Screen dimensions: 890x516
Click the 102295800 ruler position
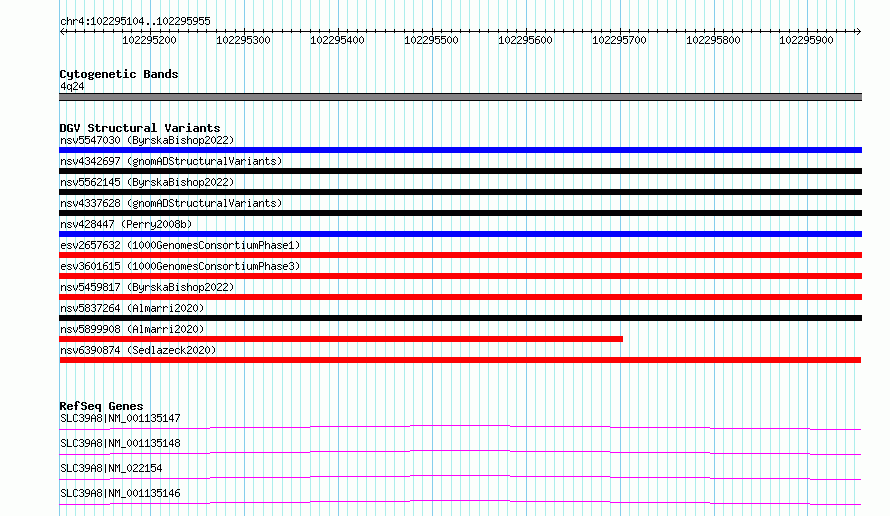pyautogui.click(x=713, y=40)
